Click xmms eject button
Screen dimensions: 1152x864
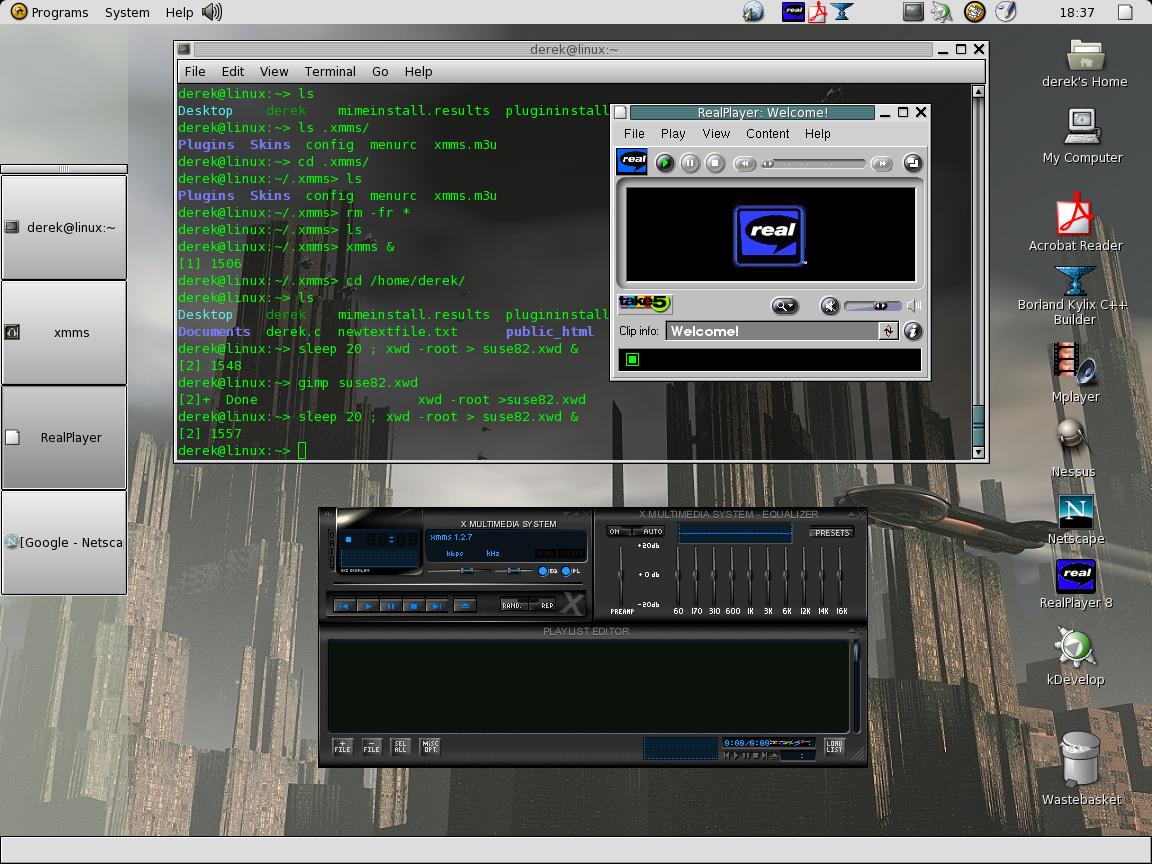pyautogui.click(x=464, y=605)
